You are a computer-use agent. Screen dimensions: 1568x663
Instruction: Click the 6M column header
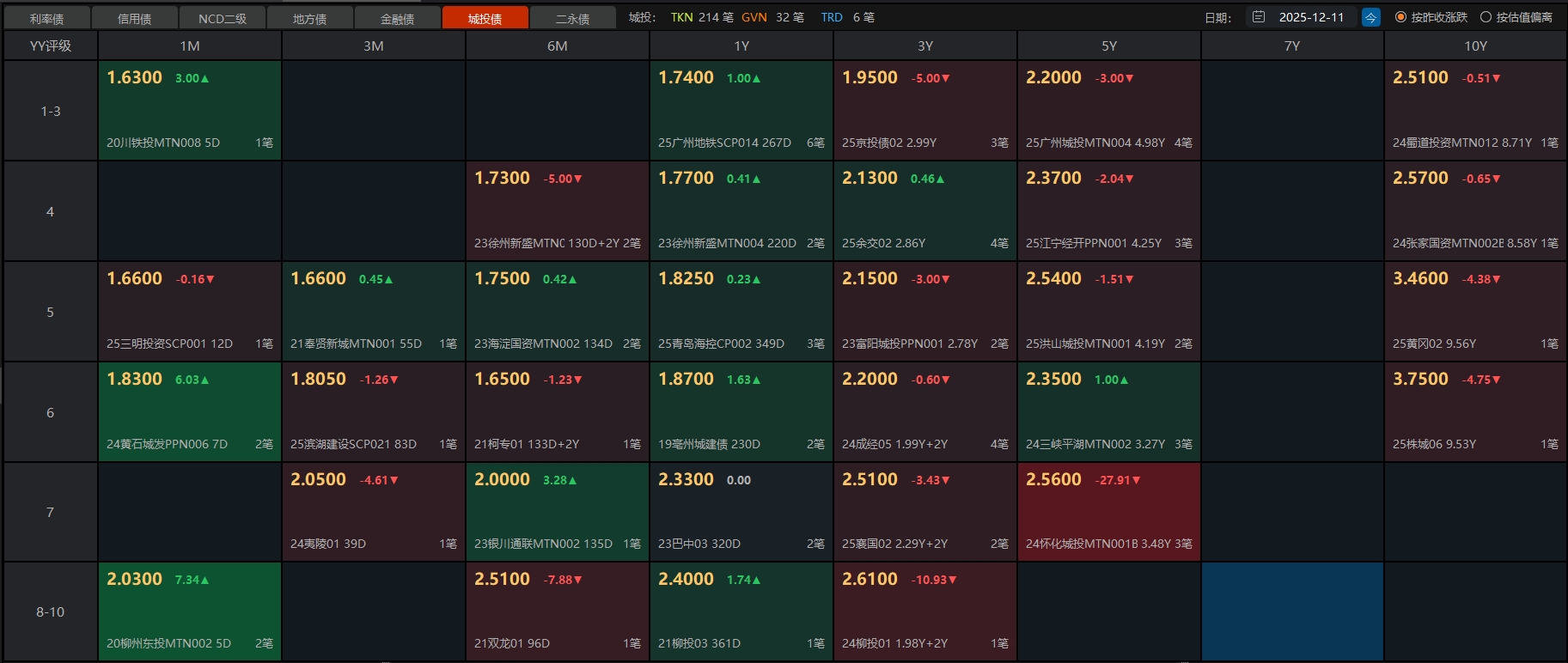[558, 46]
